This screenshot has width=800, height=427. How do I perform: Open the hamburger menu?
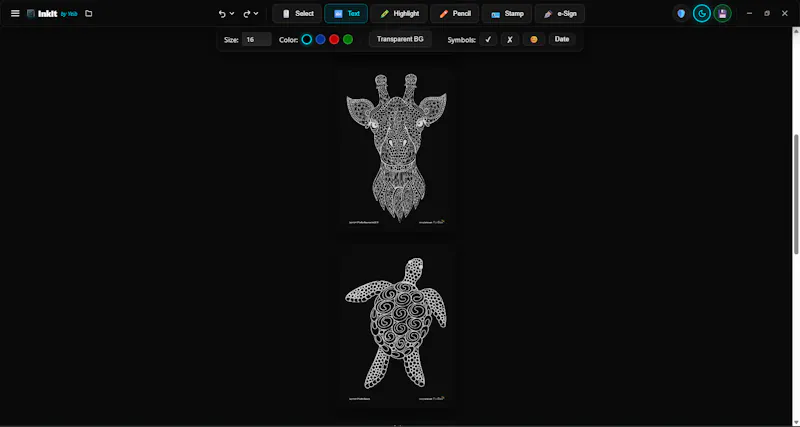(15, 13)
